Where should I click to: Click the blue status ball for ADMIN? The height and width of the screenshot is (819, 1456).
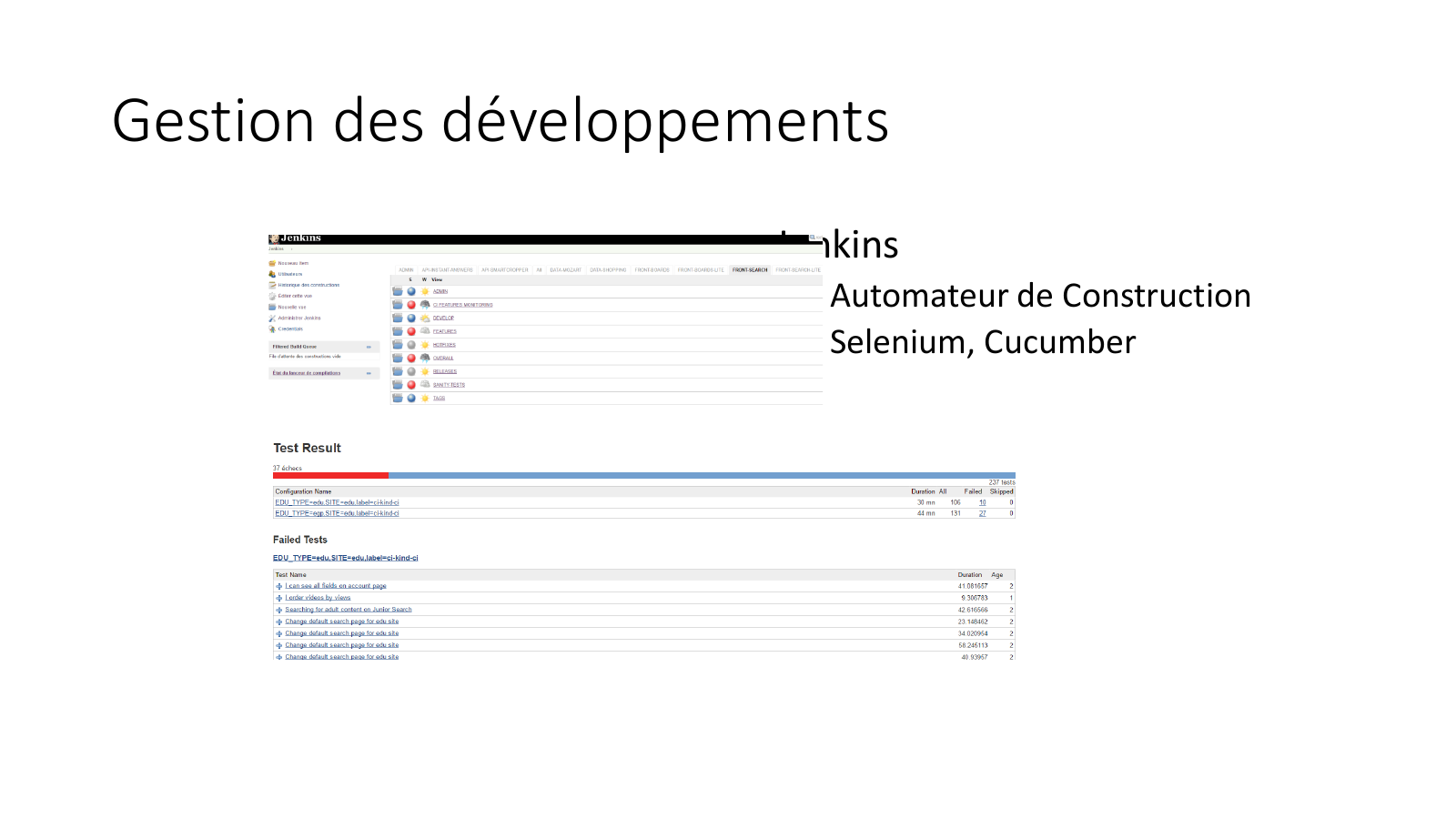pos(411,291)
